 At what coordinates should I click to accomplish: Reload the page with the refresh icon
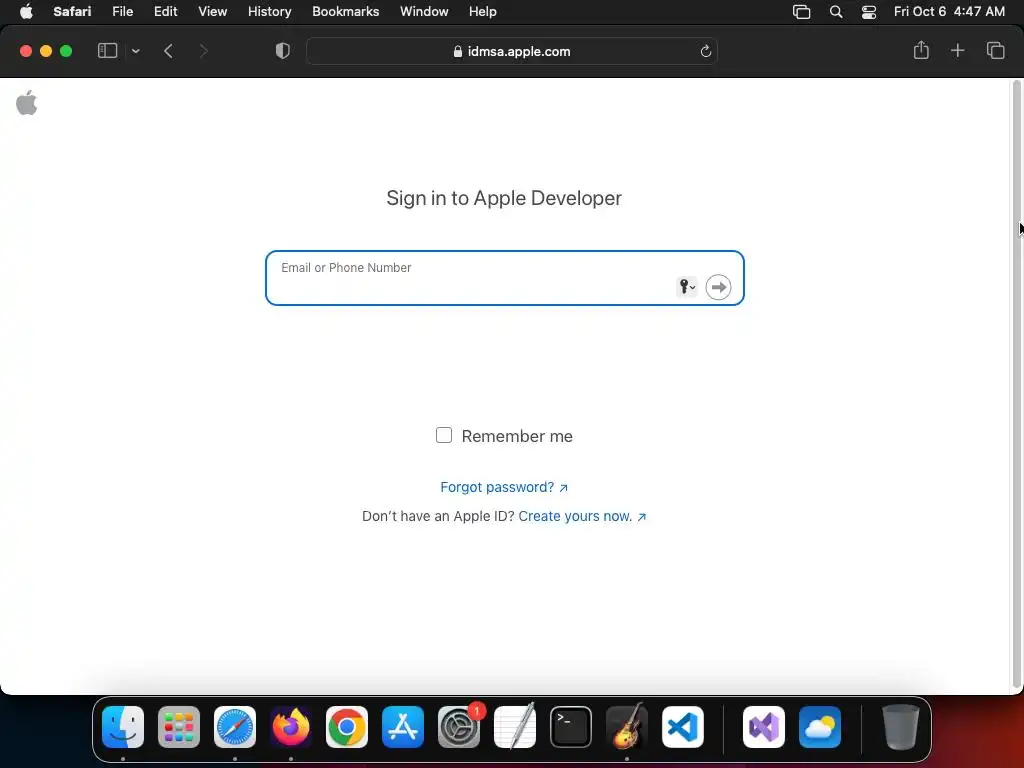tap(705, 51)
